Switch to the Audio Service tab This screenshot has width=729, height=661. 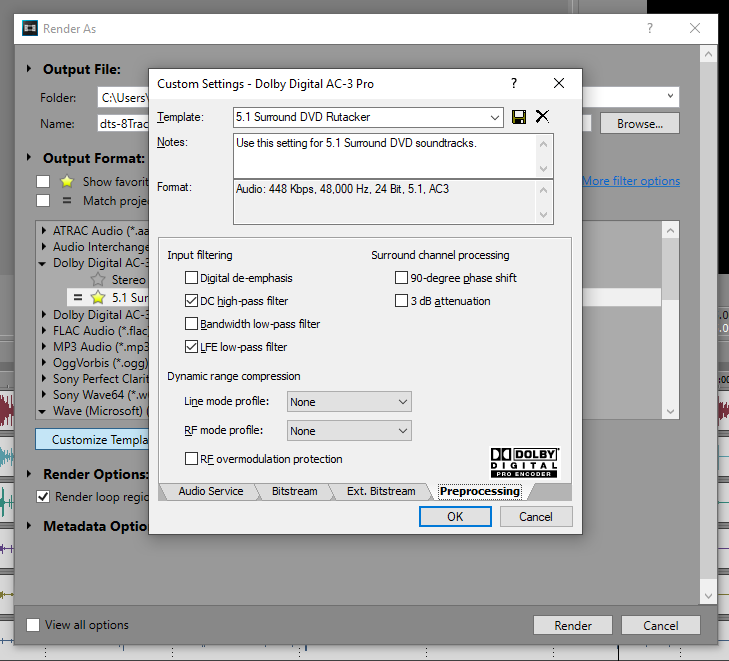click(x=211, y=491)
